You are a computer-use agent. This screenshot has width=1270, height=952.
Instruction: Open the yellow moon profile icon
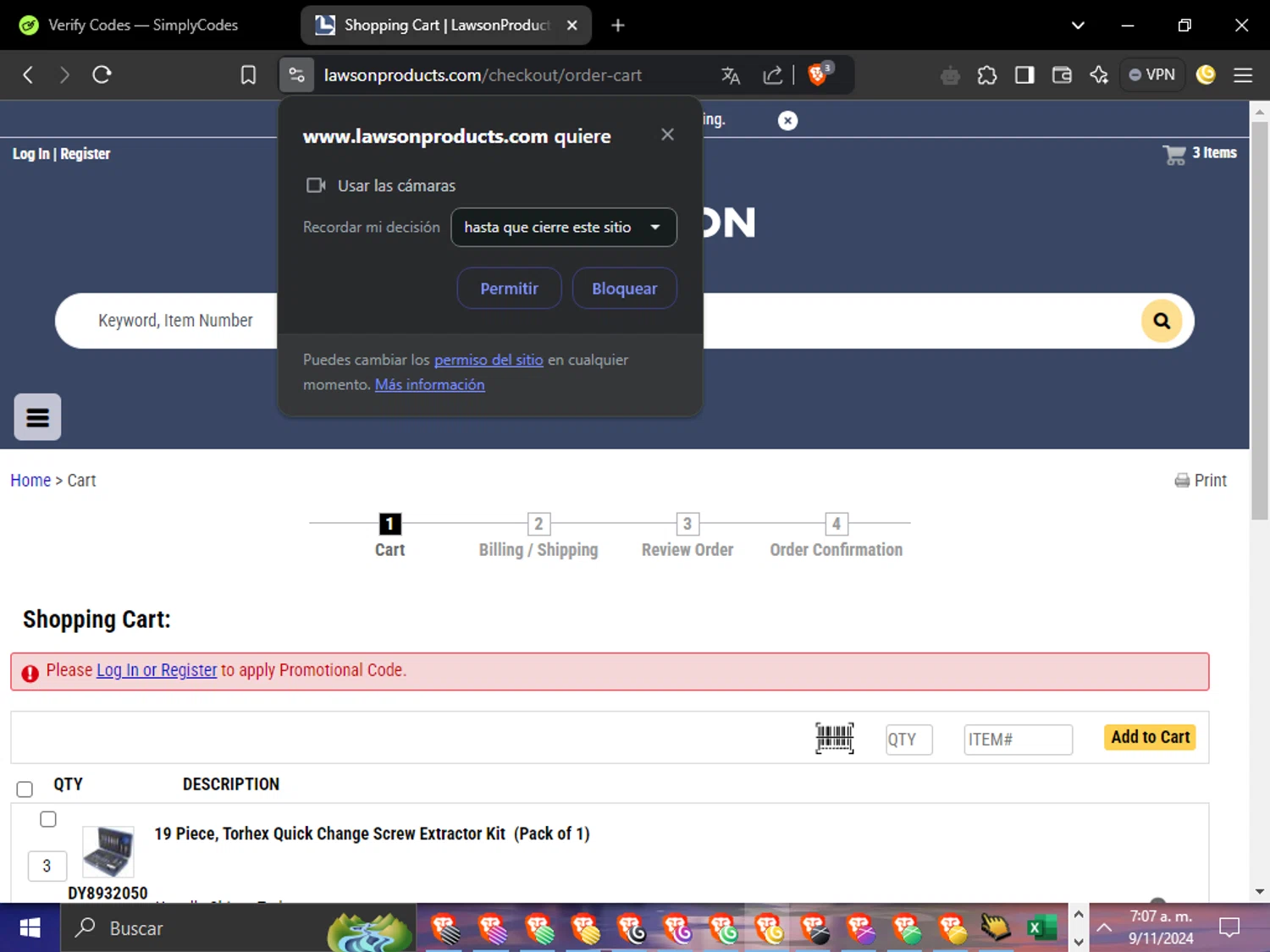[x=1206, y=75]
